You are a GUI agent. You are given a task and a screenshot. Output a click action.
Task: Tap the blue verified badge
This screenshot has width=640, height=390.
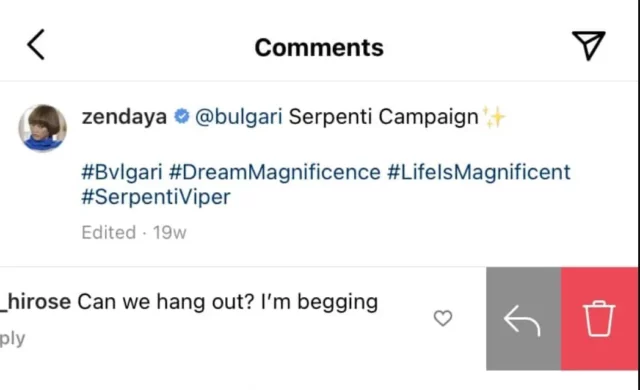(x=182, y=116)
